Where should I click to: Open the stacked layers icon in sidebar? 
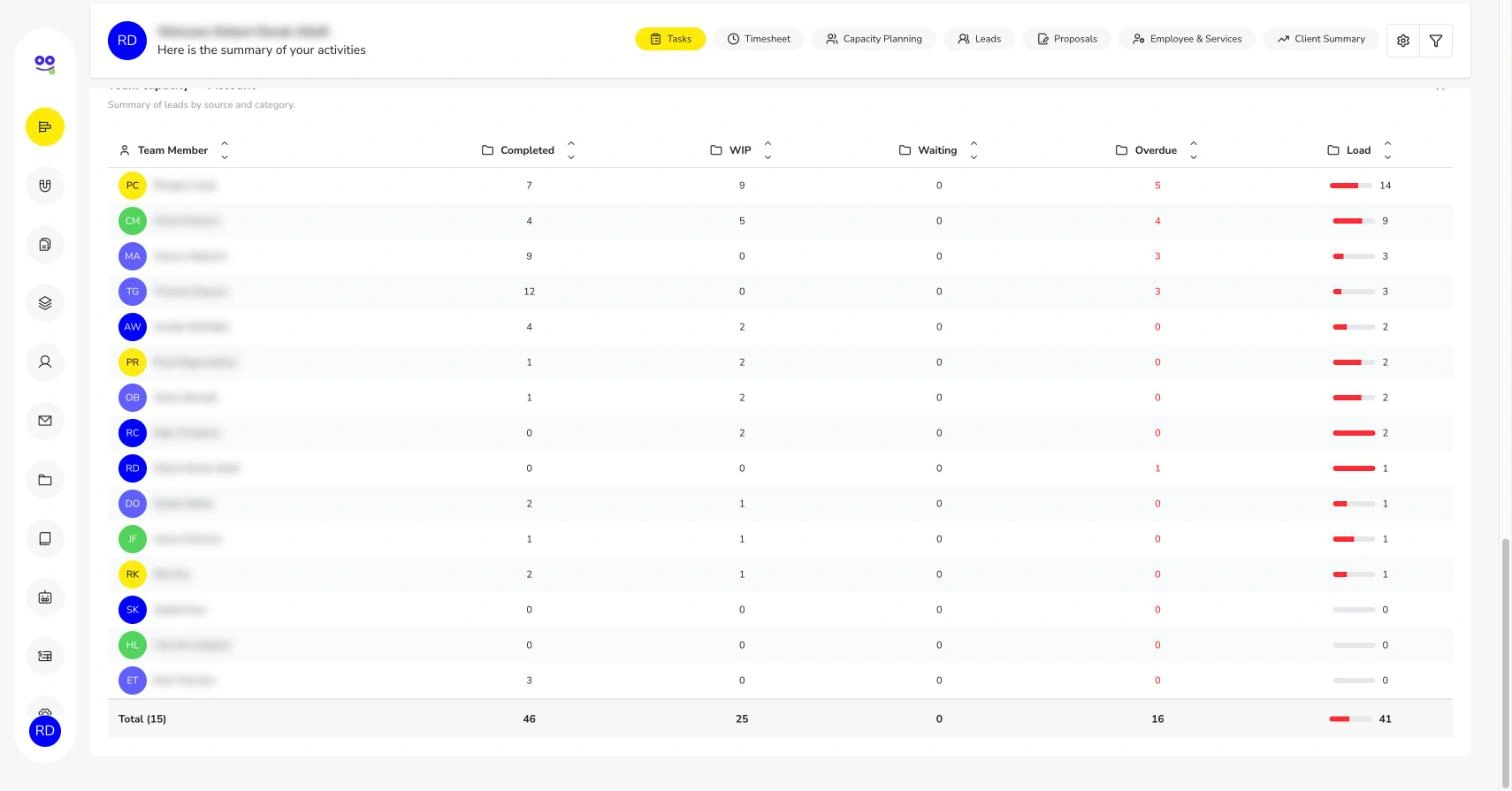coord(45,303)
